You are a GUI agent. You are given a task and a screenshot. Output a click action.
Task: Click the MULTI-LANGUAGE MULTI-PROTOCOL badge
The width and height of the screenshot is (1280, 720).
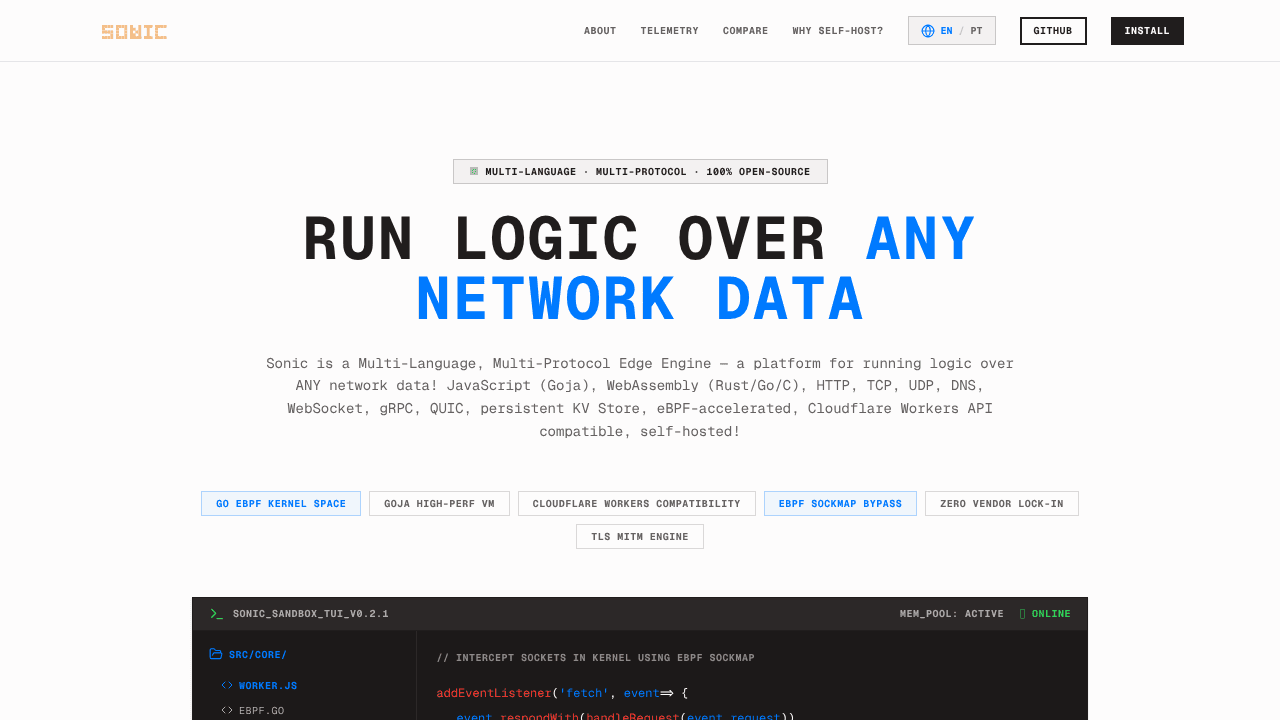point(640,172)
